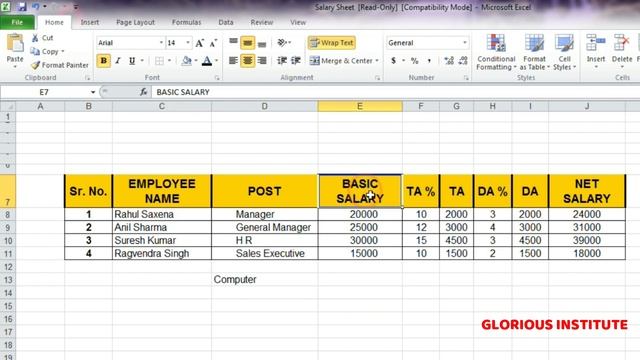The height and width of the screenshot is (360, 640).
Task: Toggle Align Text Right
Action: click(x=262, y=61)
